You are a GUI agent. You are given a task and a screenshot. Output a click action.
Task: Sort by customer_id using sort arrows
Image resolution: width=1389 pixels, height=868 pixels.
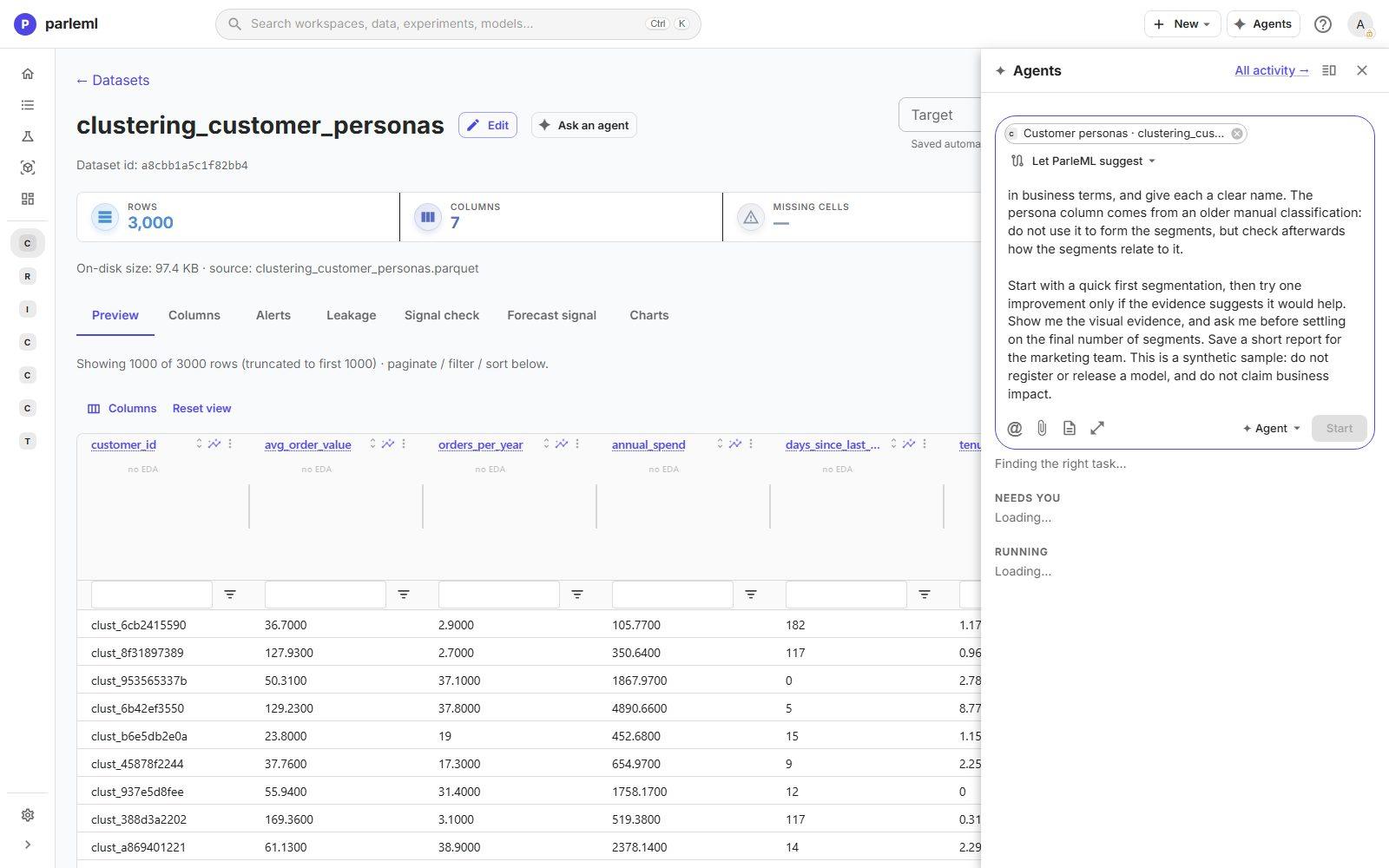199,444
